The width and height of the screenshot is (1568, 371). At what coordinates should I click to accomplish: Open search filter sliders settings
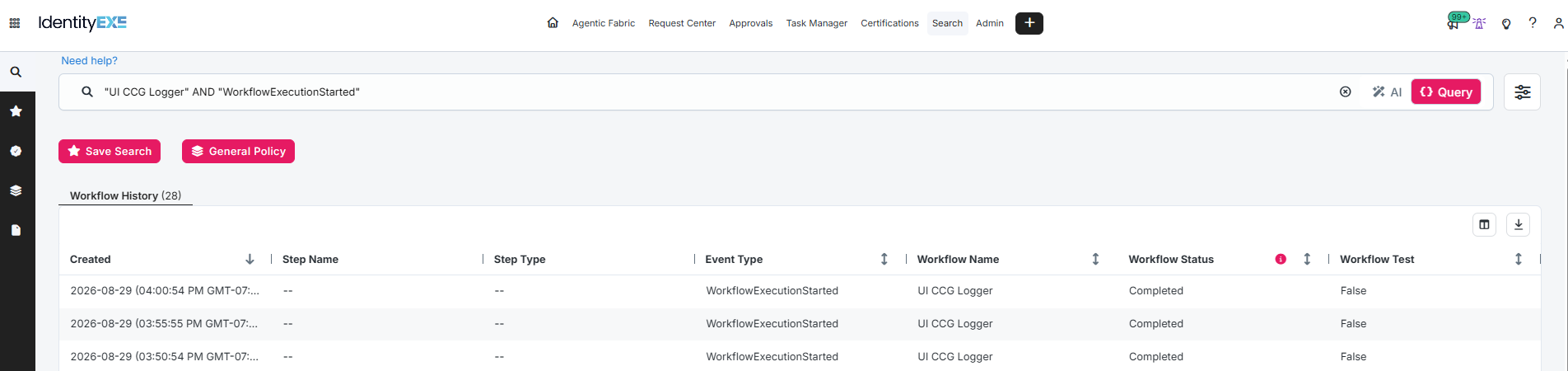tap(1522, 92)
